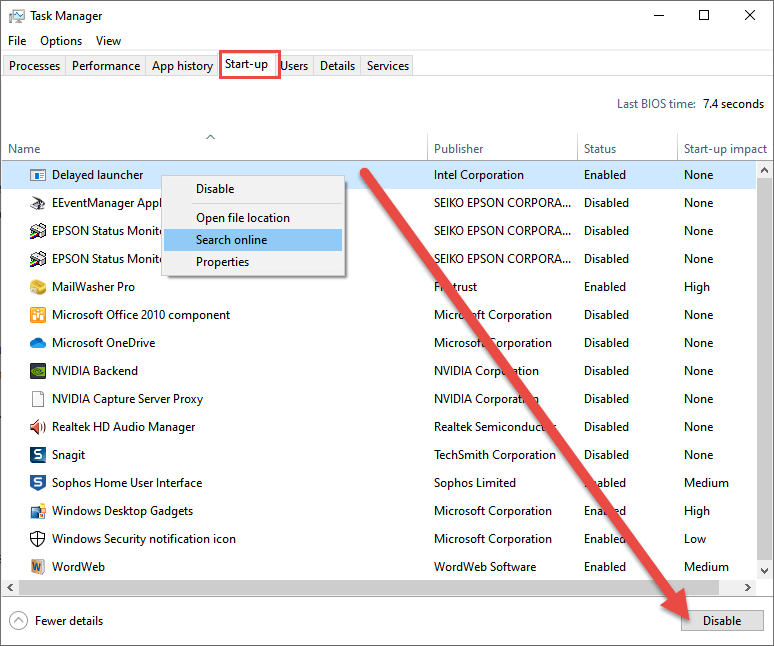Switch to the Processes tab
Viewport: 774px width, 646px height.
point(34,66)
